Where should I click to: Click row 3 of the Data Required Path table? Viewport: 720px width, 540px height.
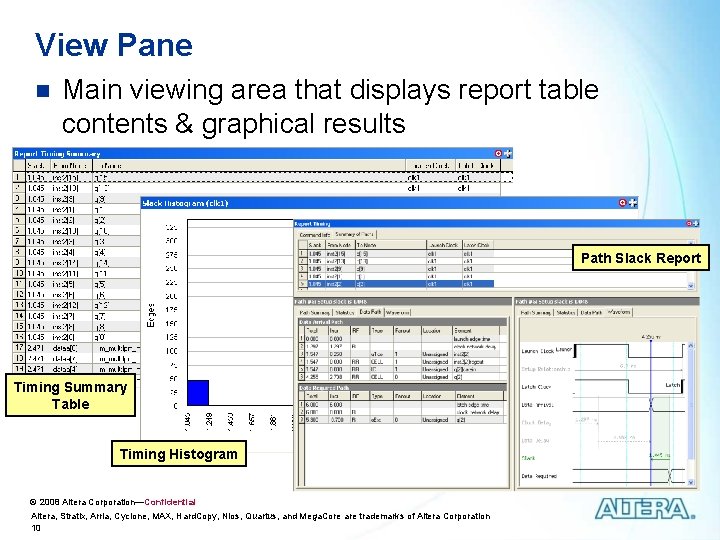pyautogui.click(x=403, y=420)
